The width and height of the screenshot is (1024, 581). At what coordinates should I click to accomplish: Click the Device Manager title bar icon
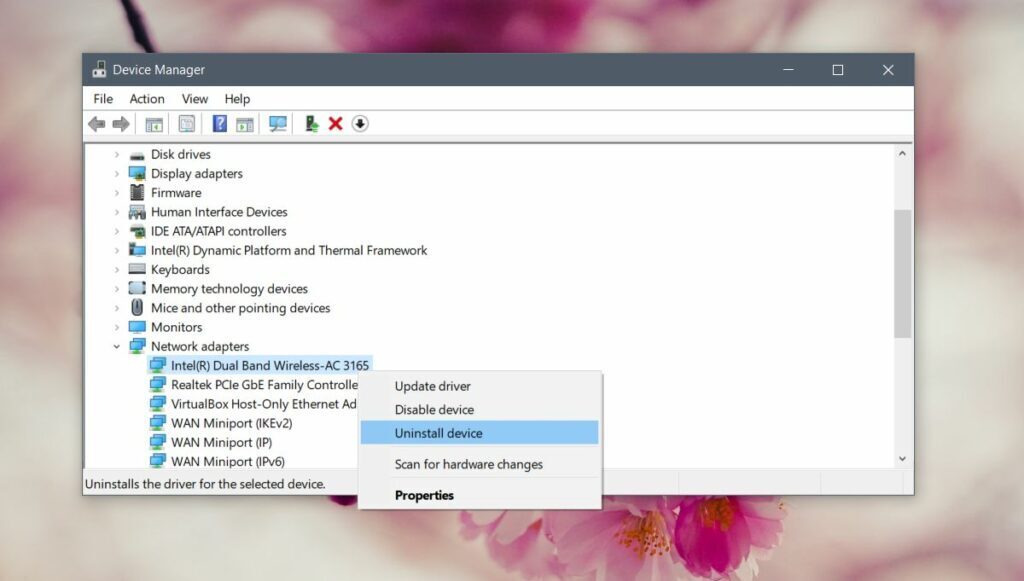coord(99,69)
